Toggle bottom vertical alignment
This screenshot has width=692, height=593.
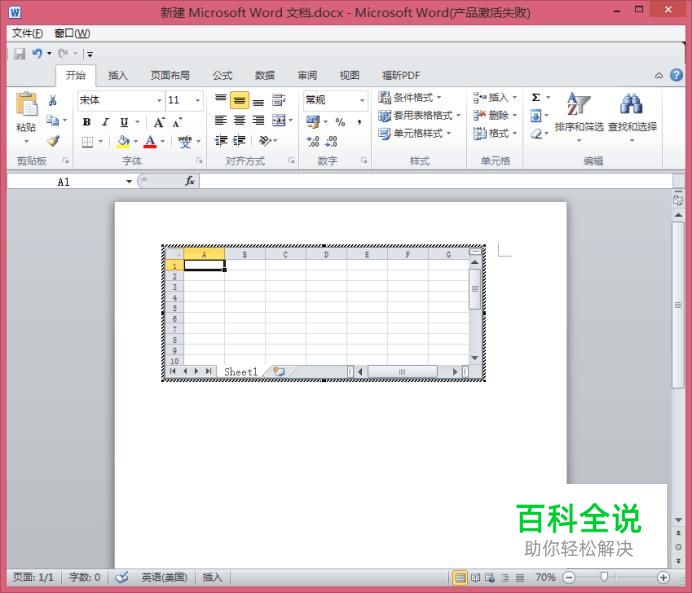259,100
